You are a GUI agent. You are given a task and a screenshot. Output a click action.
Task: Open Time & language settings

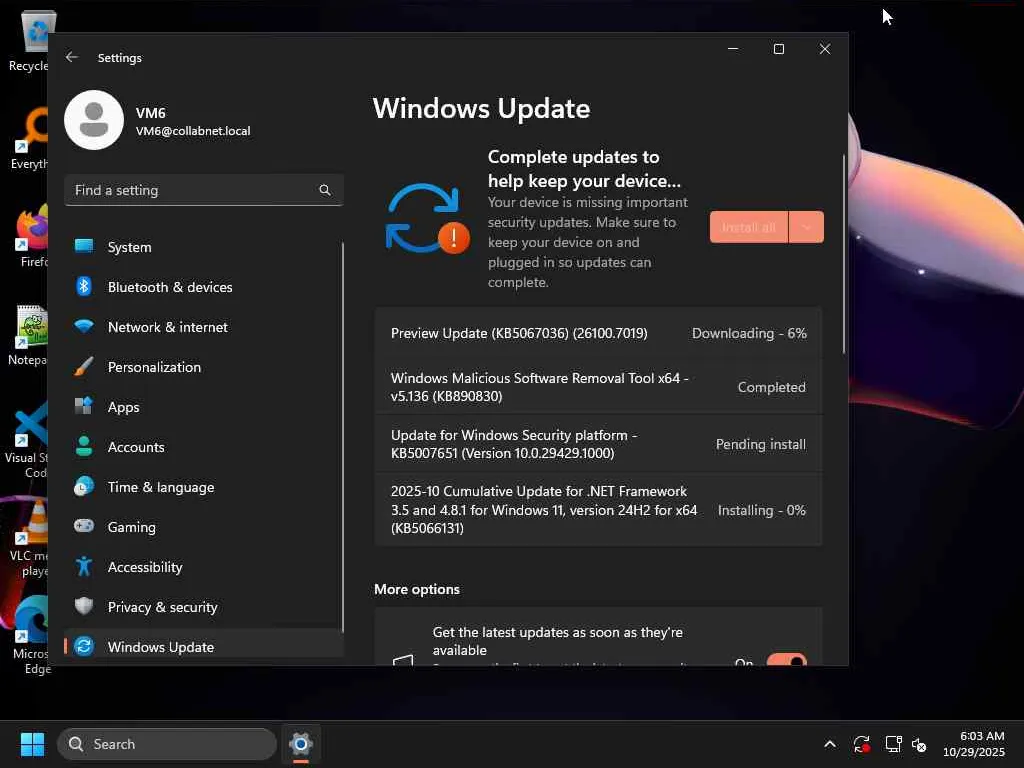coord(204,487)
